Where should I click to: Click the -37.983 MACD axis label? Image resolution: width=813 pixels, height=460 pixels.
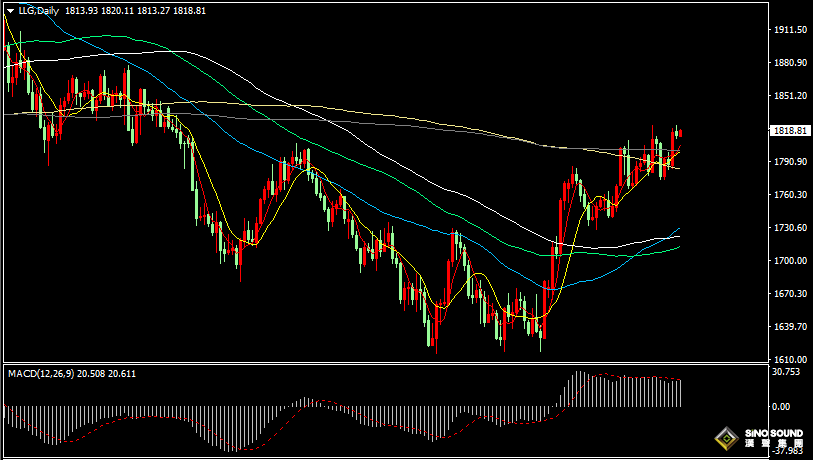[788, 451]
